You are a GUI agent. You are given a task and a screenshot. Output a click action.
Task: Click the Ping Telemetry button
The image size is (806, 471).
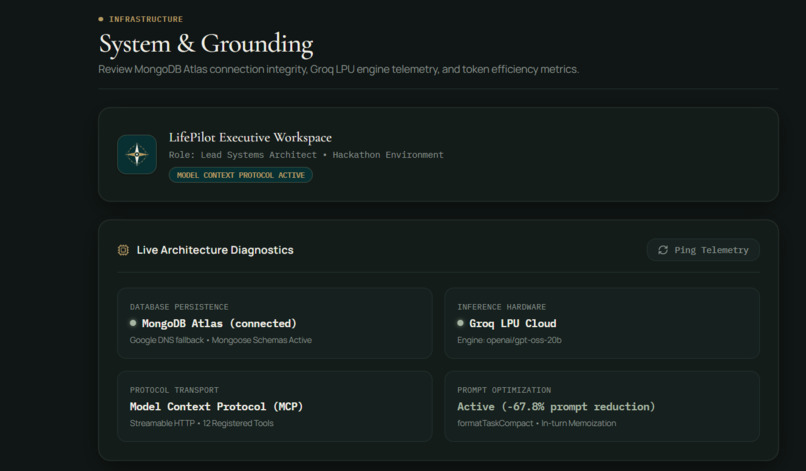pos(703,250)
